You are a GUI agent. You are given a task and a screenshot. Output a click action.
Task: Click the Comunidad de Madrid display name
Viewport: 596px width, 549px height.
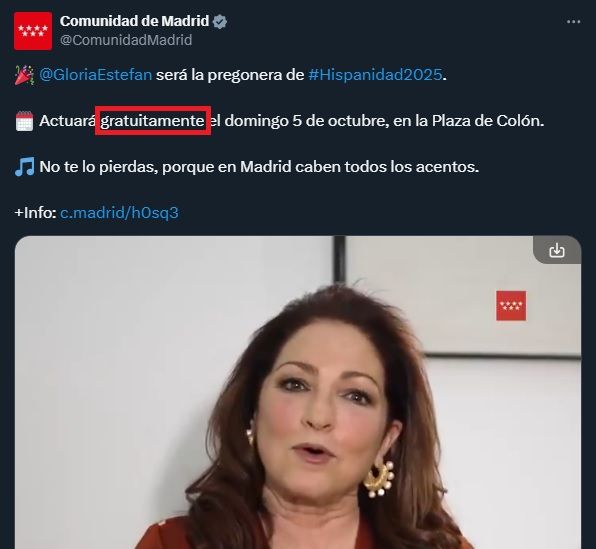pos(135,21)
